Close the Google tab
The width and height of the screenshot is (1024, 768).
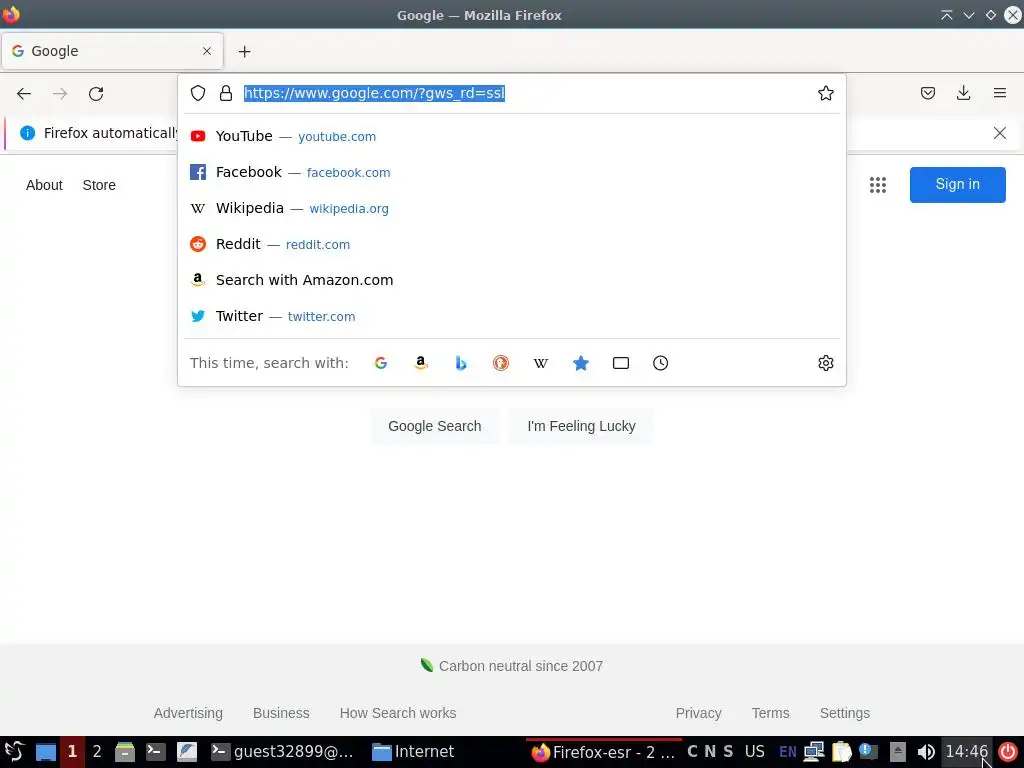(207, 51)
